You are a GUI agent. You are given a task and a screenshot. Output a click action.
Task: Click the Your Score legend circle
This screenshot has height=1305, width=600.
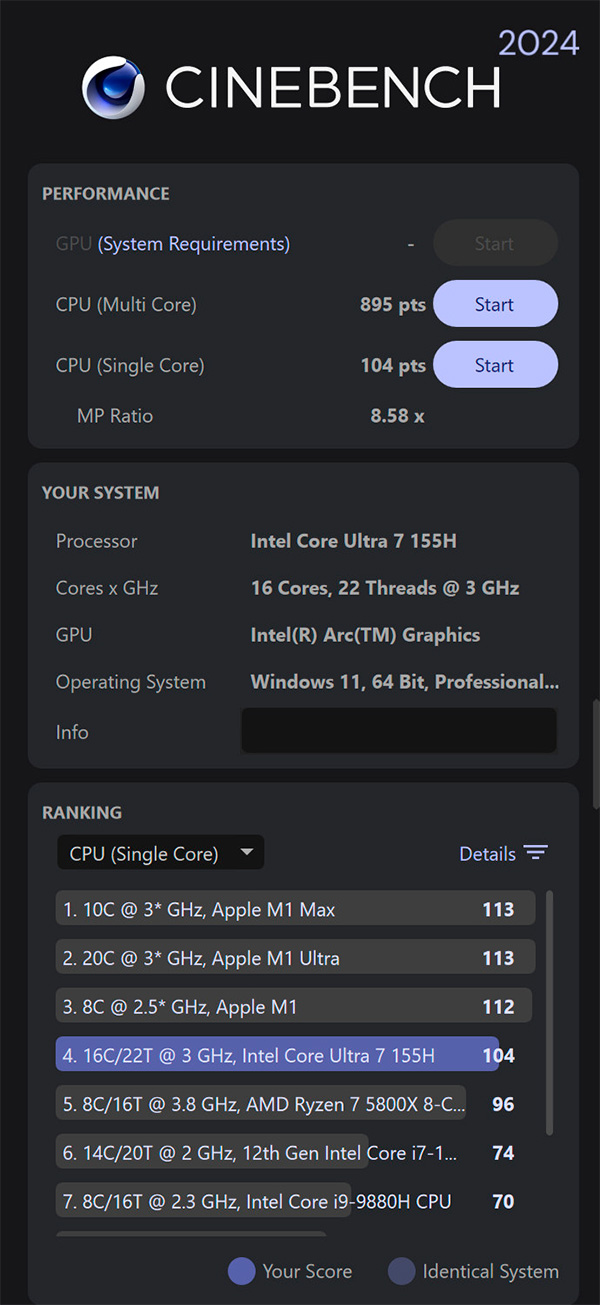pyautogui.click(x=242, y=1271)
